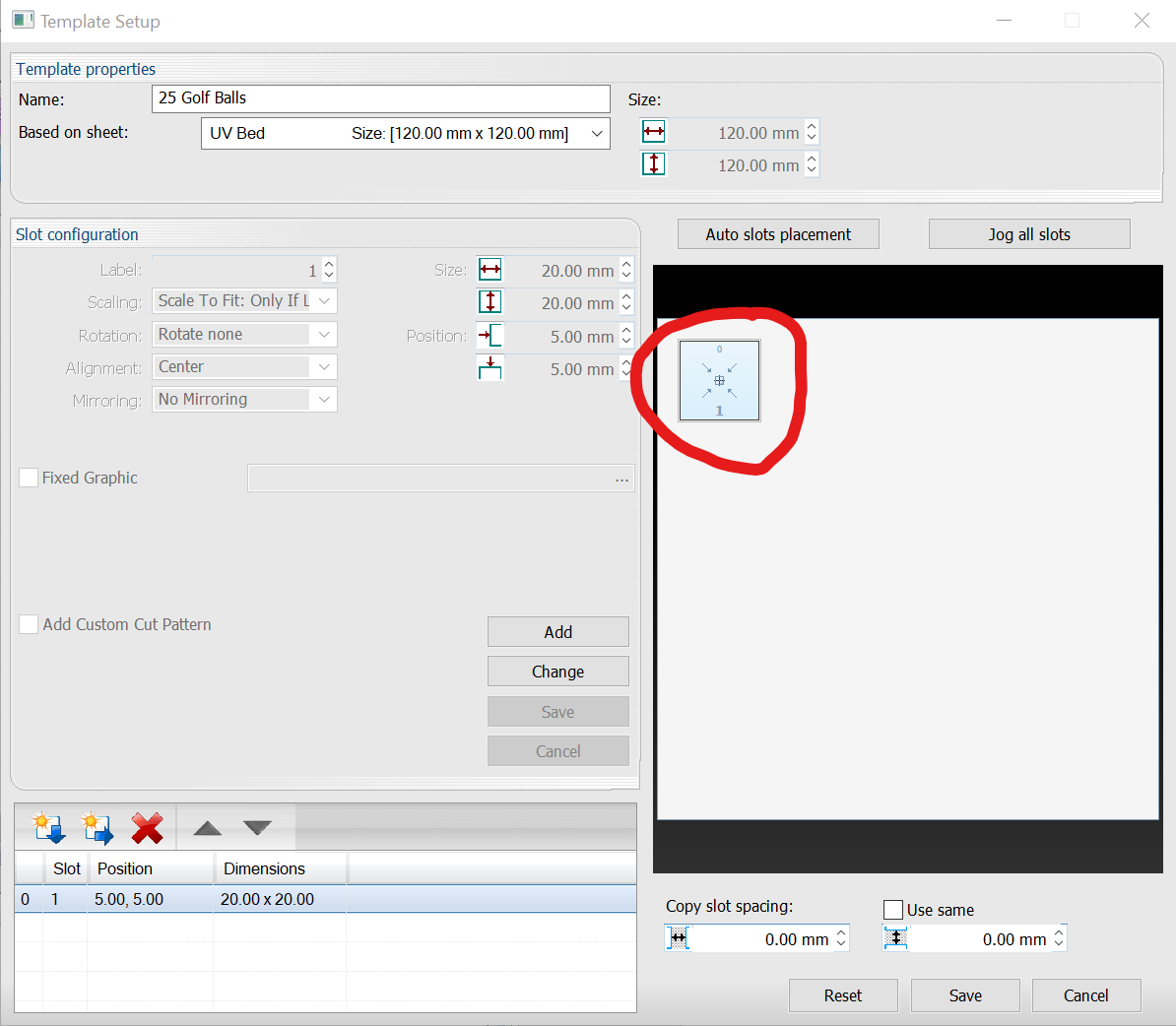Click the slot width size icon
Viewport: 1176px width, 1026px height.
coord(490,269)
